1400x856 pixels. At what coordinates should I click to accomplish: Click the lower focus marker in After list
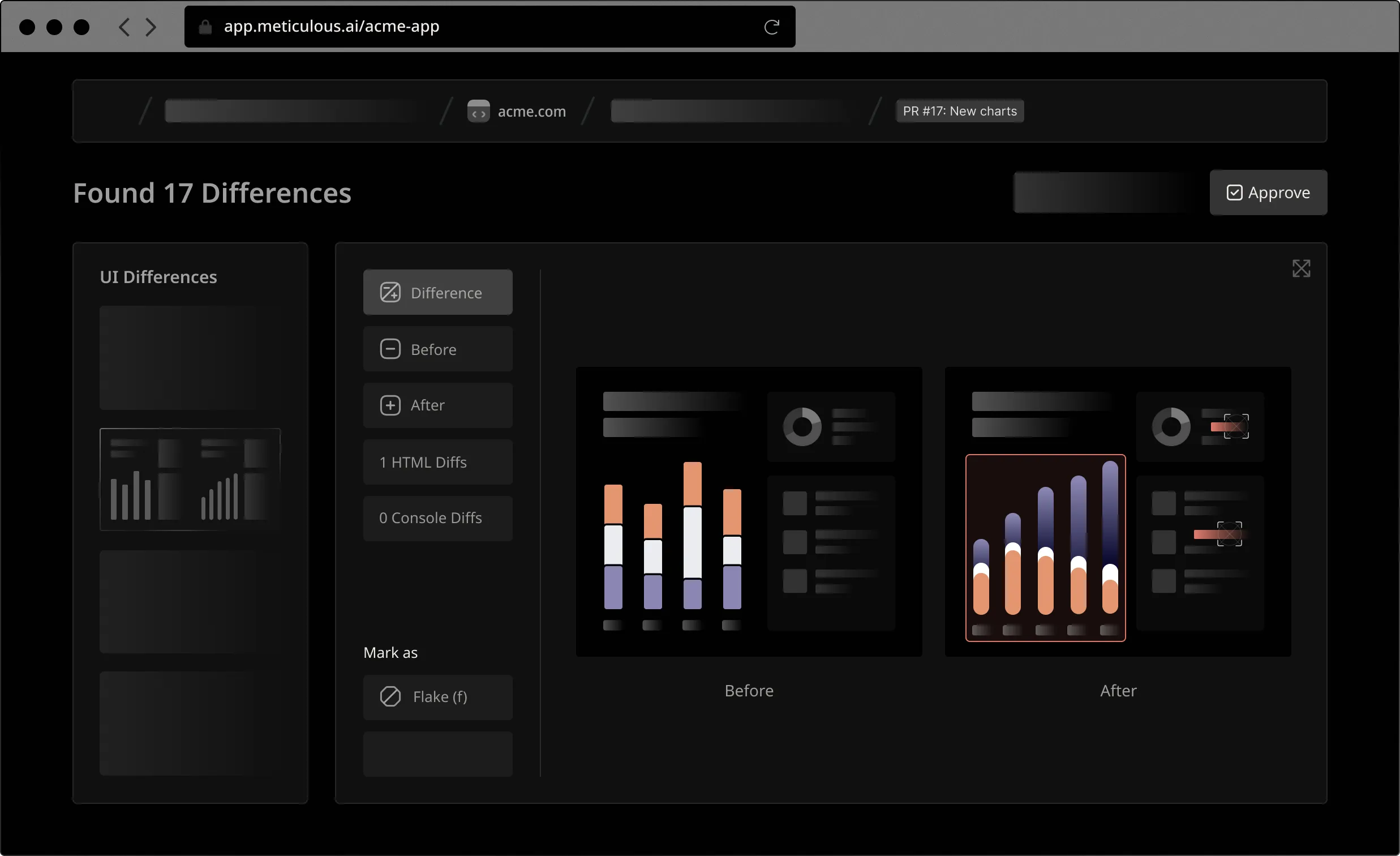pyautogui.click(x=1229, y=534)
